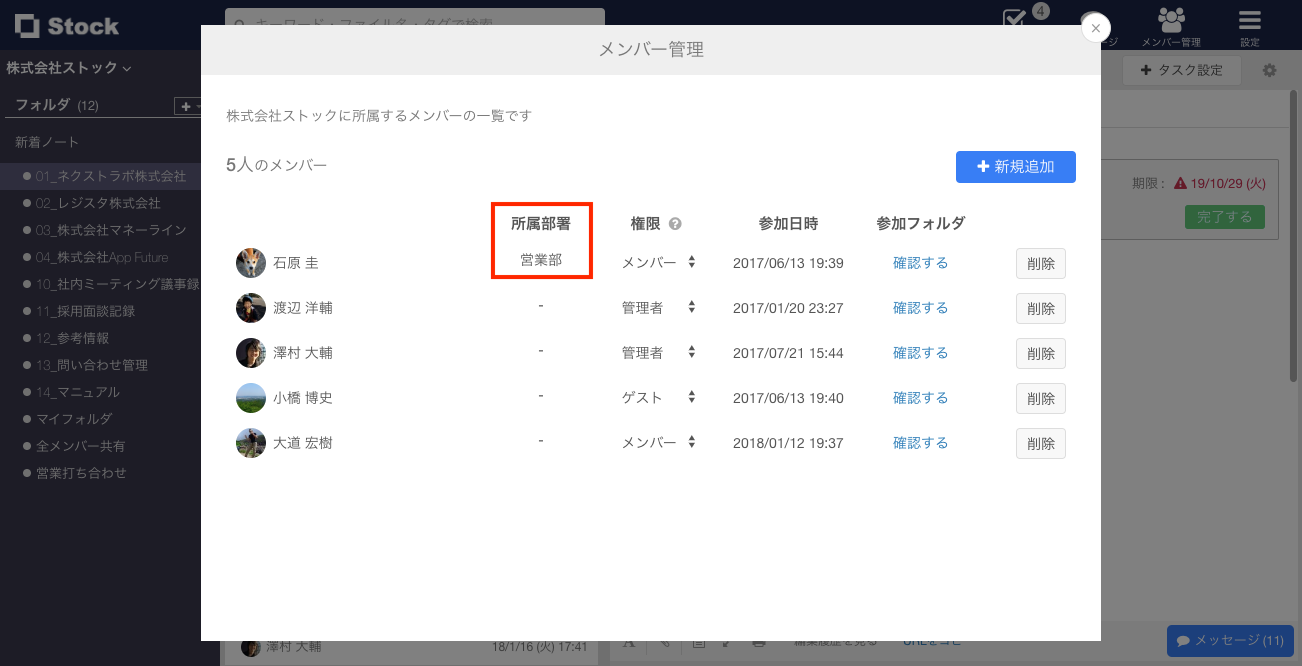Click the warning icon next to deadline 19/10/29

(x=1181, y=183)
